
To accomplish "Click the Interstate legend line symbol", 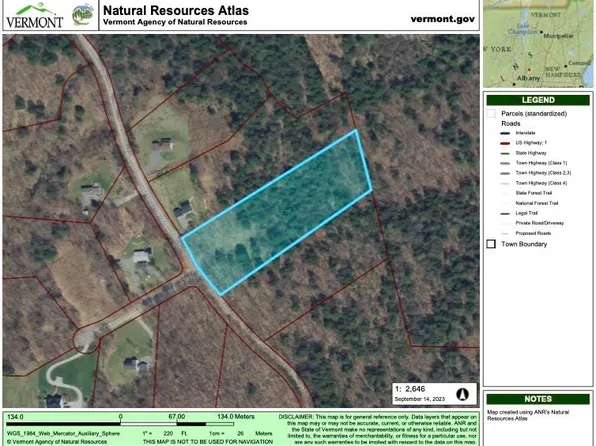I will pyautogui.click(x=505, y=133).
